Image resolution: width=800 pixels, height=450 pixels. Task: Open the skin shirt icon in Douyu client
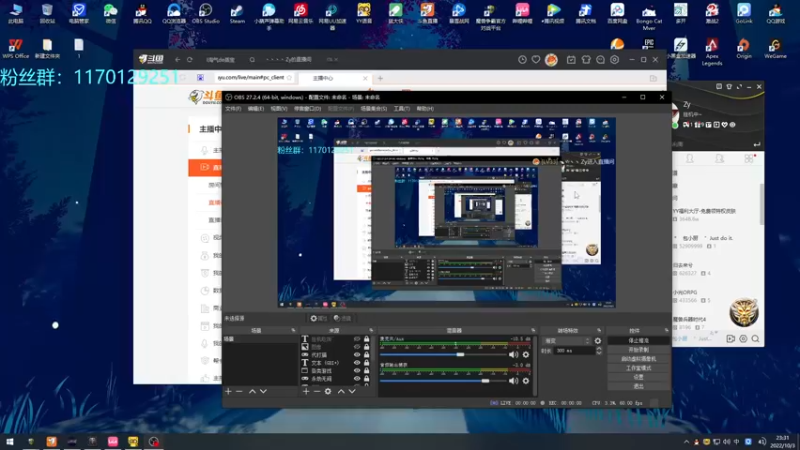coord(586,60)
